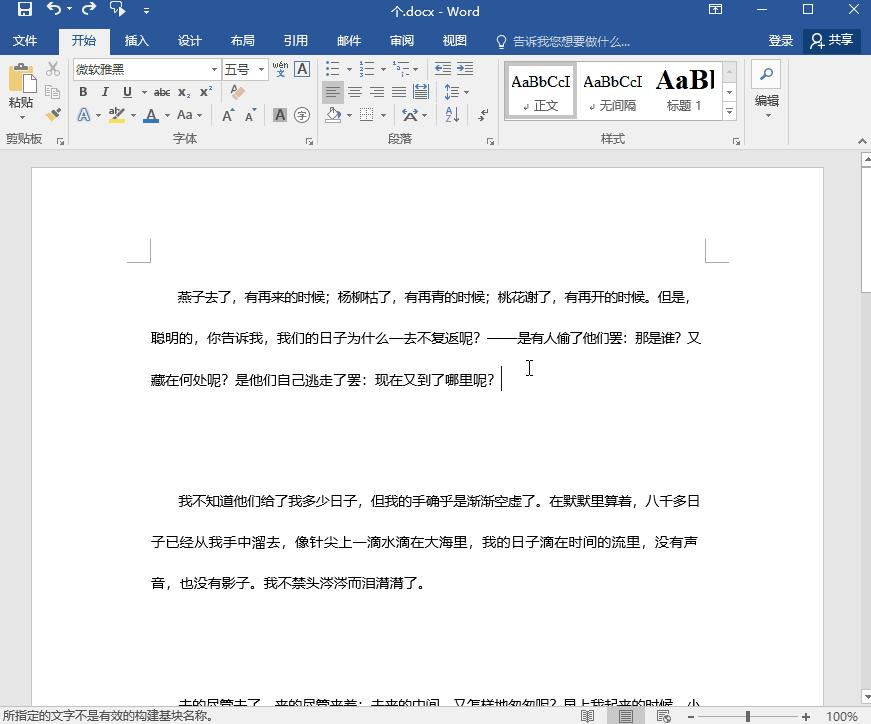The image size is (871, 724).
Task: Open the 审阅 ribbon tab
Action: (x=401, y=41)
